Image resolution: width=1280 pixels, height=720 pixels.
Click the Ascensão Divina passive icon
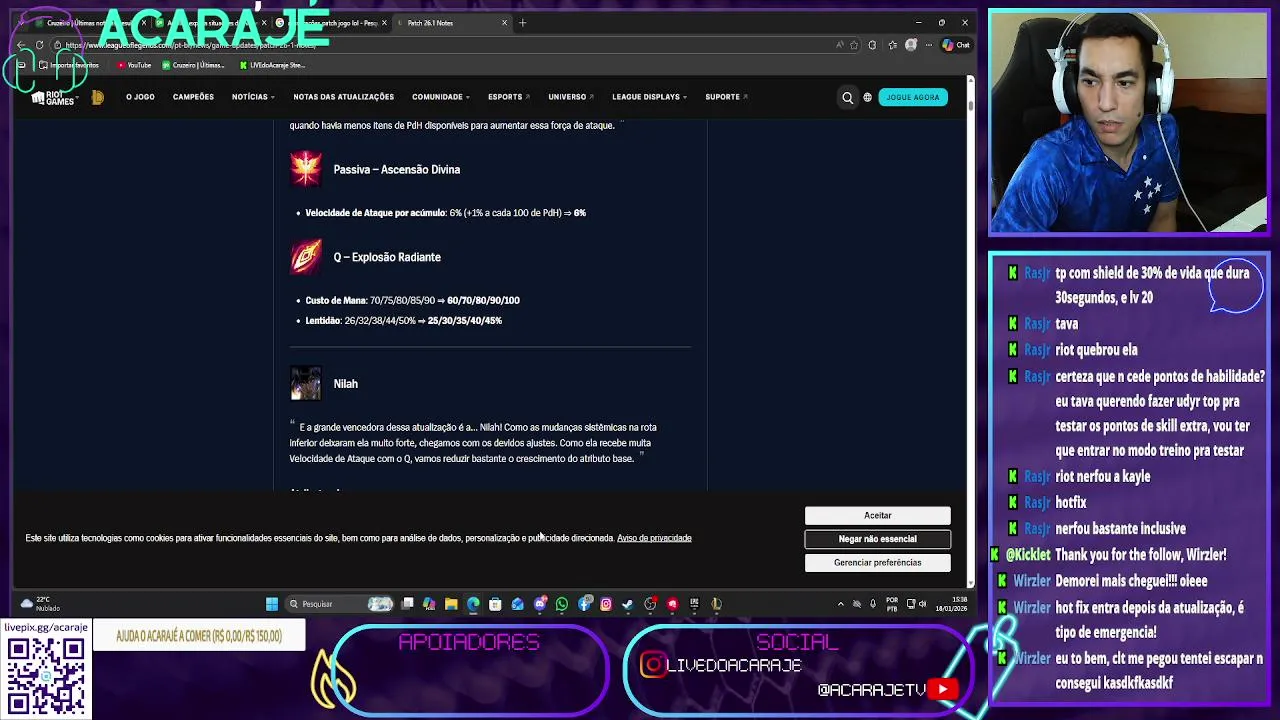tap(306, 169)
